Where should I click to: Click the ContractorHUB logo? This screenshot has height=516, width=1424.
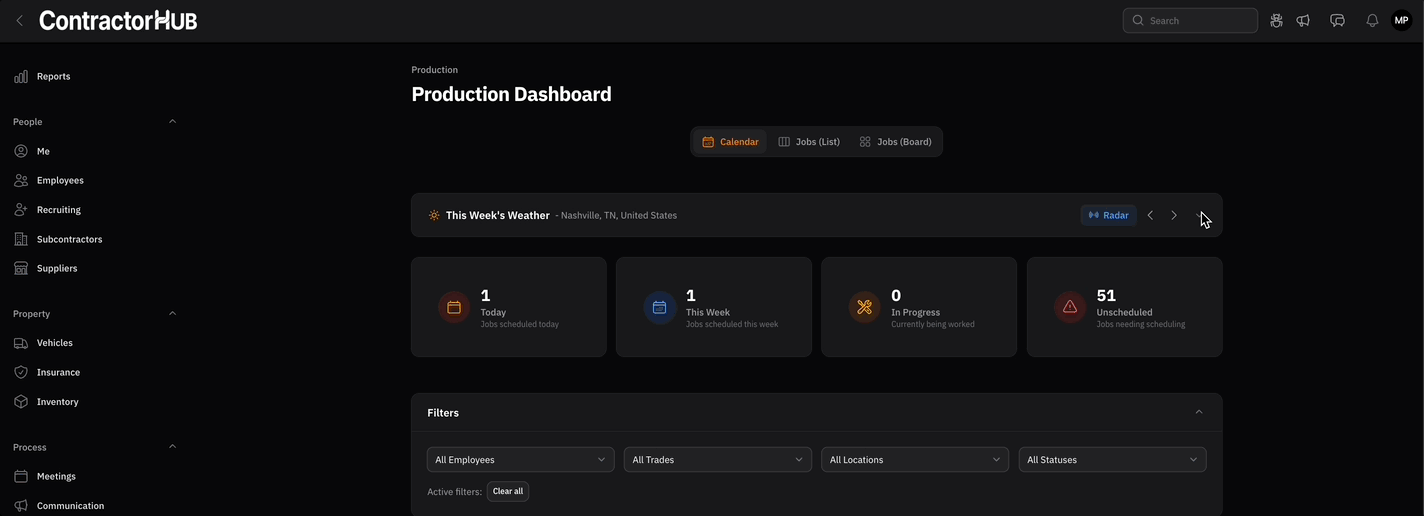[x=118, y=20]
